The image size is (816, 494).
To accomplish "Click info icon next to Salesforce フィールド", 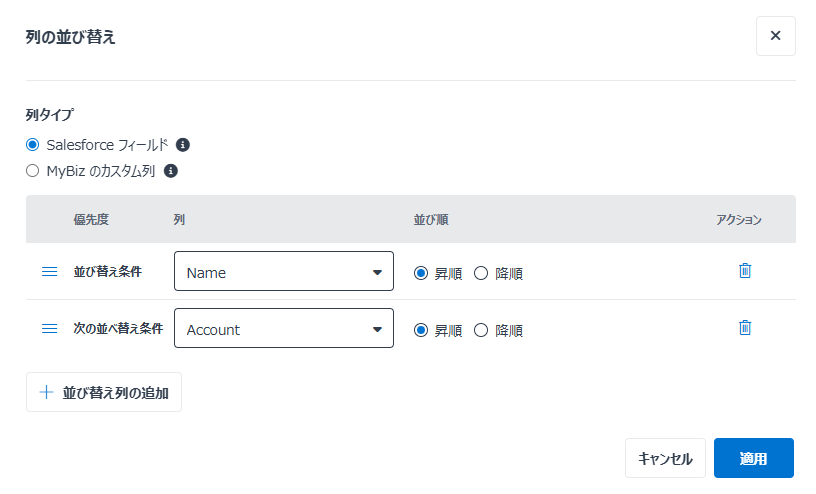I will [183, 144].
